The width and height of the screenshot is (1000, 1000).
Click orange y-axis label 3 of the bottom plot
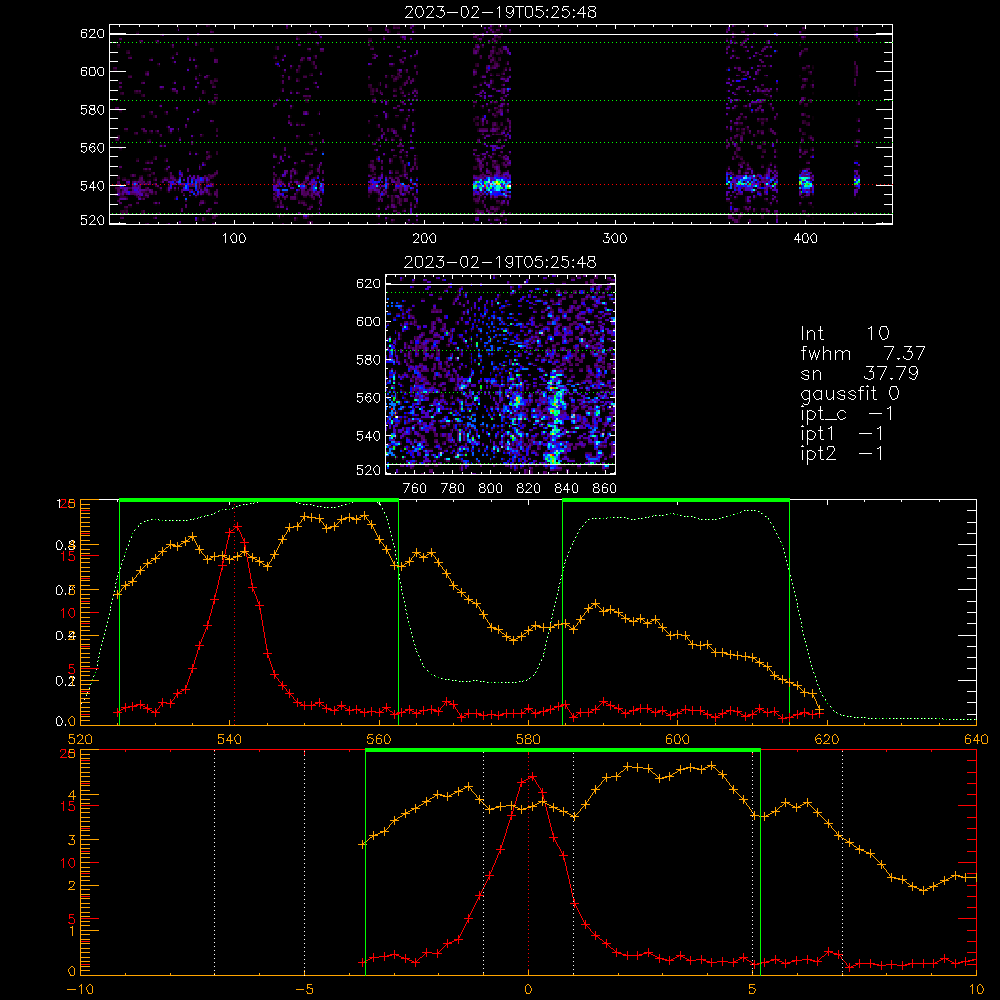pos(71,840)
